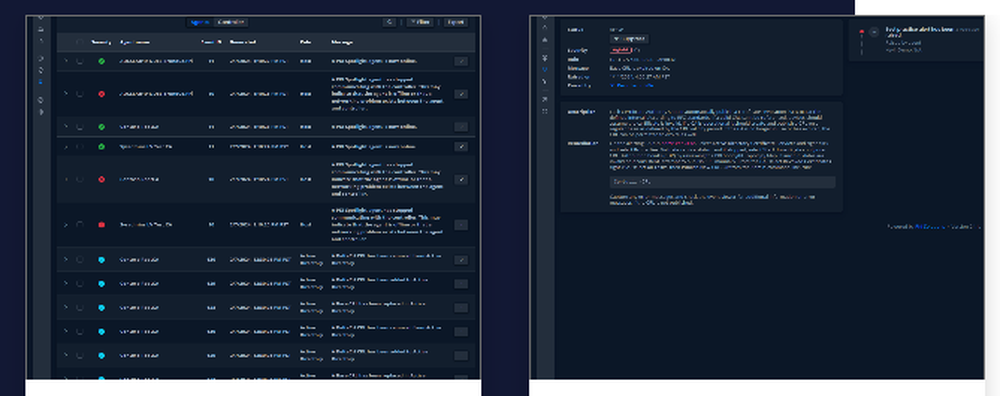The height and width of the screenshot is (396, 1000).
Task: Tick the checkbox of the second red-cross row
Action: click(x=80, y=179)
